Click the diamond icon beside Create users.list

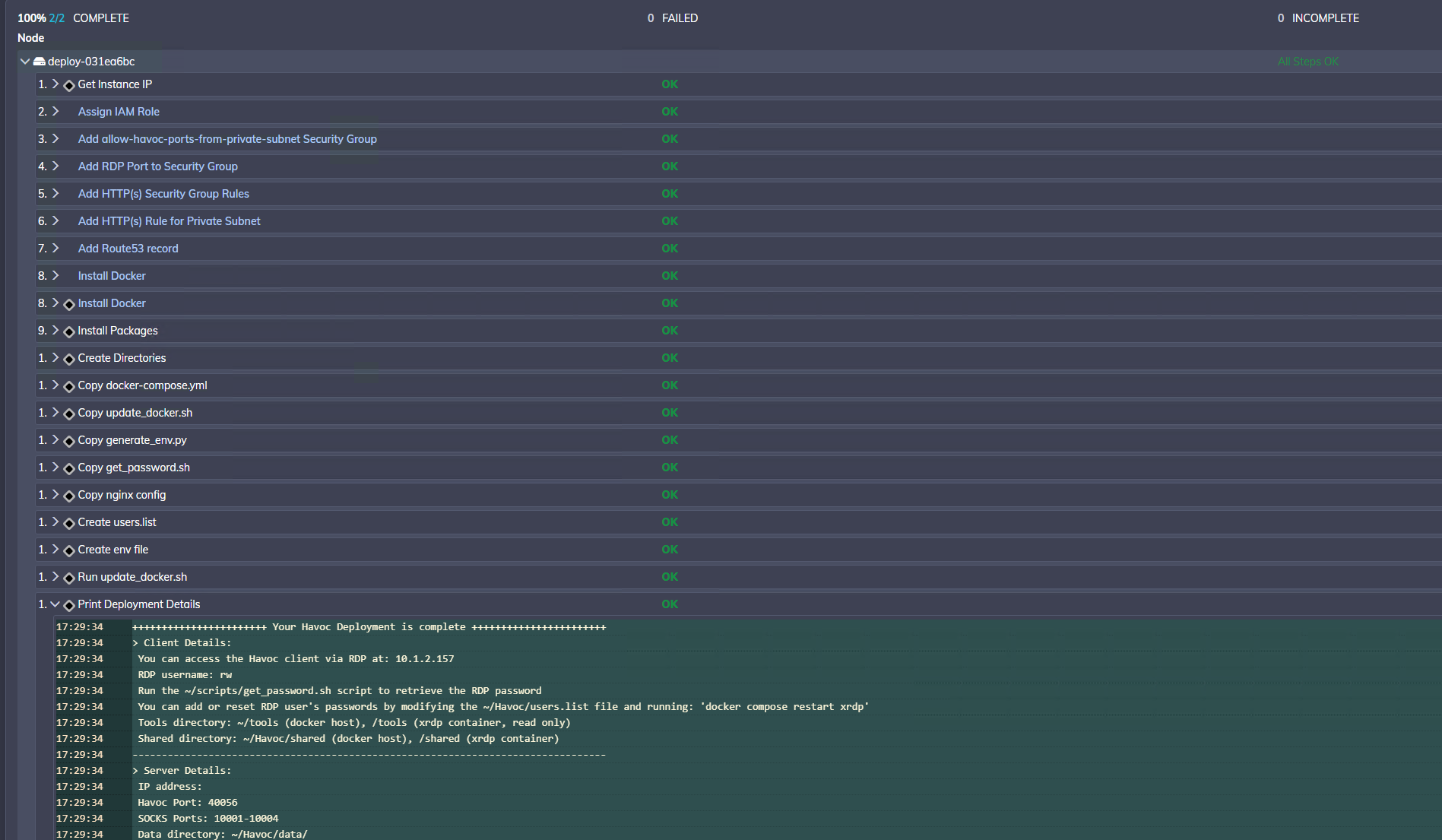click(x=69, y=523)
